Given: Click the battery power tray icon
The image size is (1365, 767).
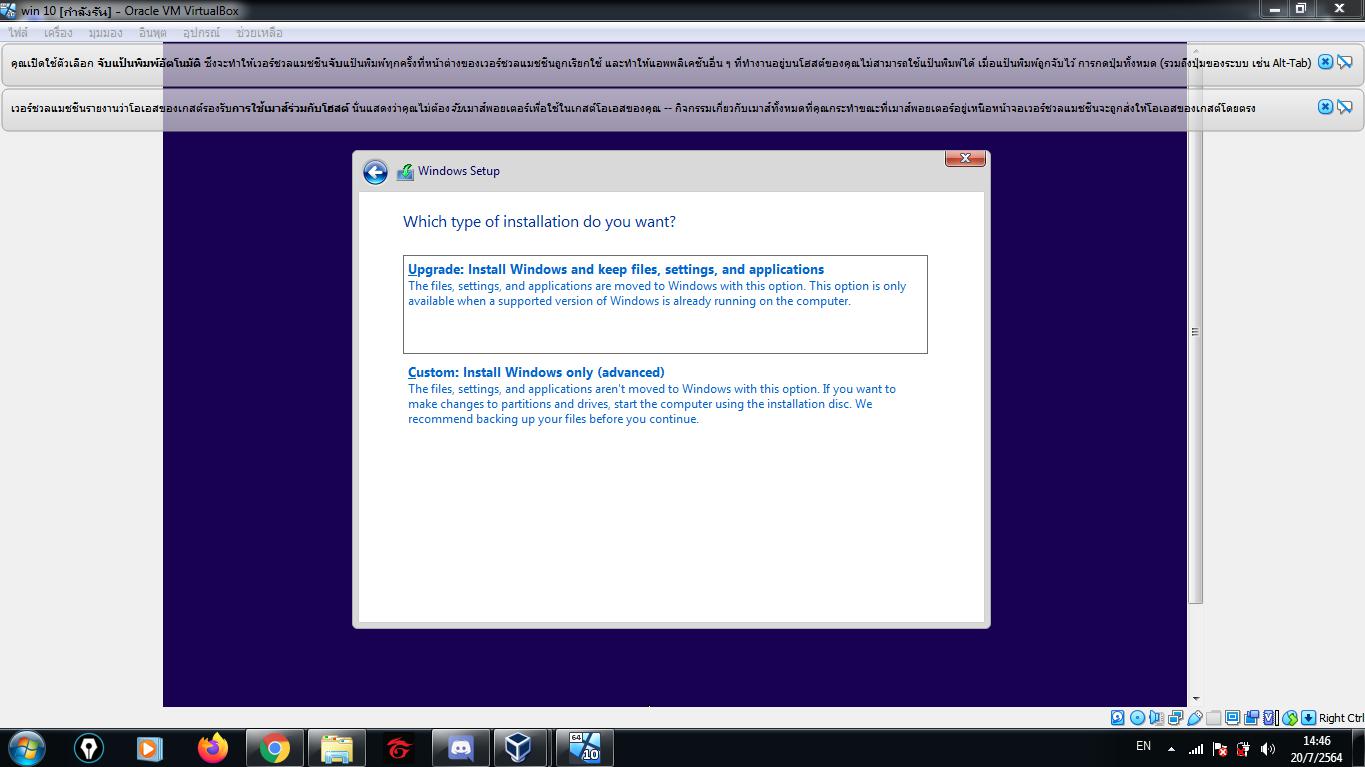Looking at the screenshot, I should pyautogui.click(x=1244, y=749).
